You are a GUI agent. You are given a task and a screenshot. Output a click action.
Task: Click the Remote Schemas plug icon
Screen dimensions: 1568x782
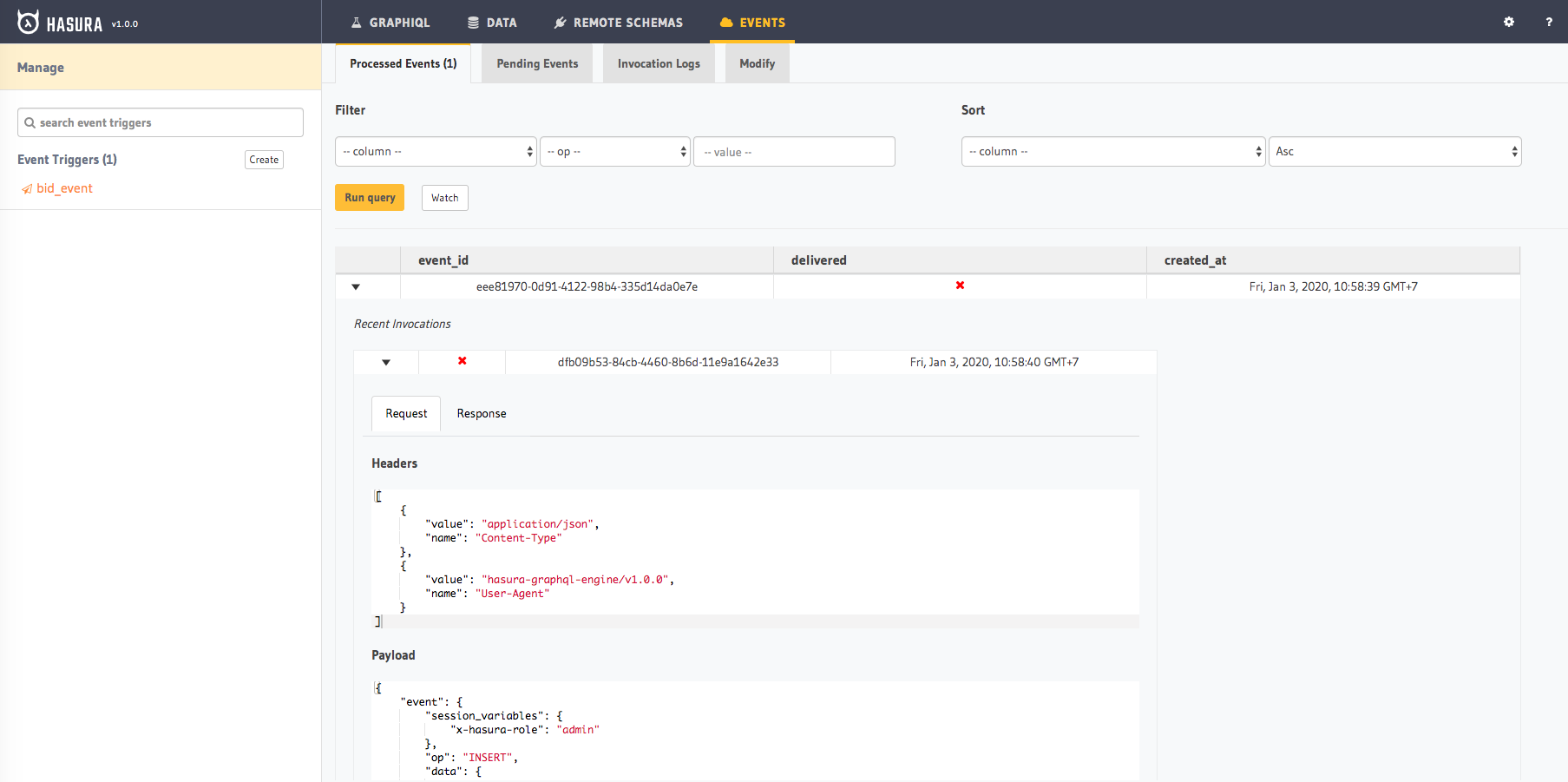[561, 23]
